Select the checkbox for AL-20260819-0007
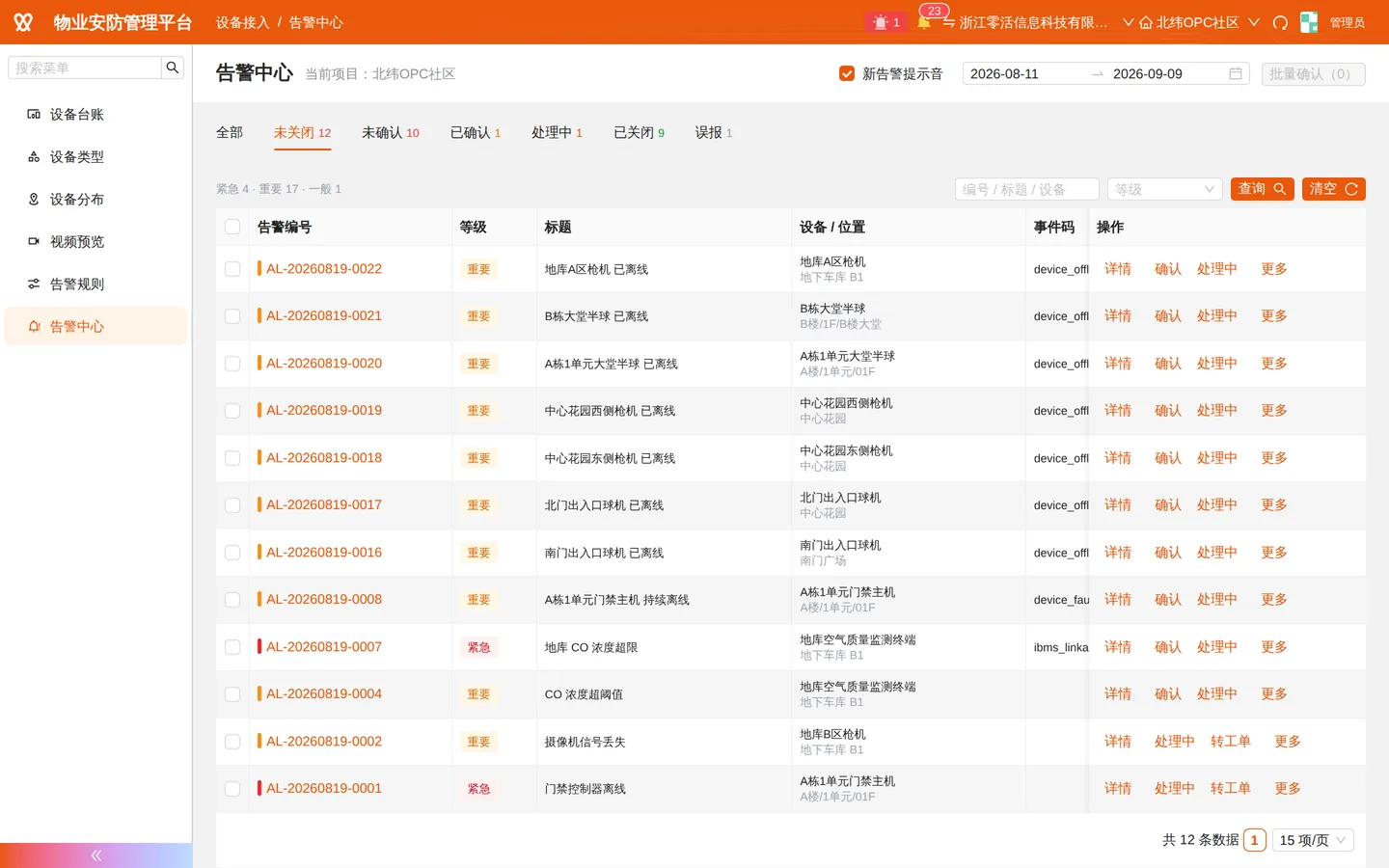The image size is (1389, 868). (x=232, y=647)
